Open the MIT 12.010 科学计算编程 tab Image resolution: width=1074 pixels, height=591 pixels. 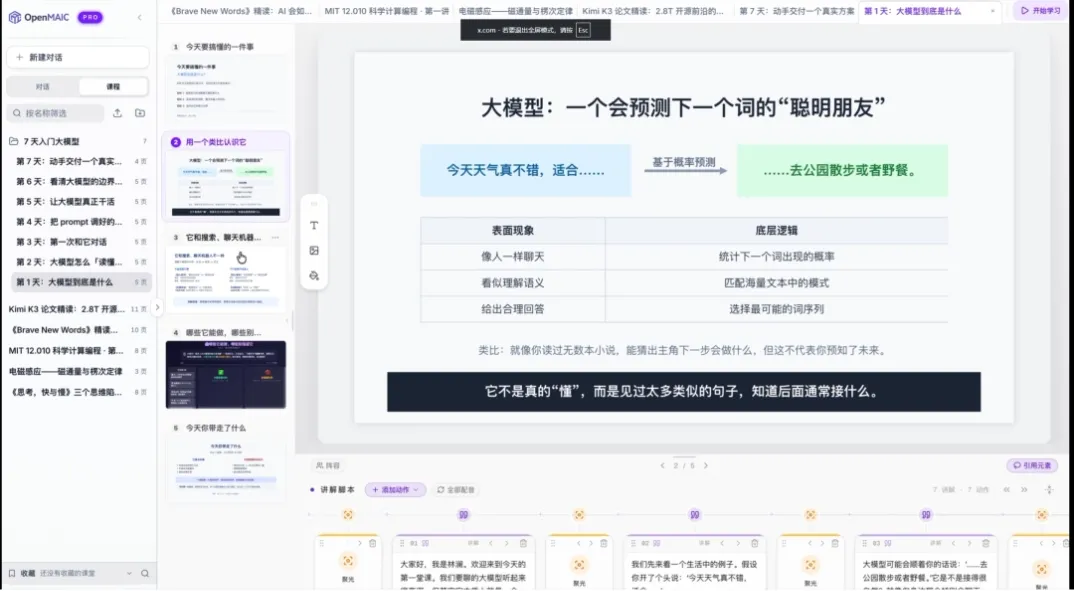pos(386,11)
